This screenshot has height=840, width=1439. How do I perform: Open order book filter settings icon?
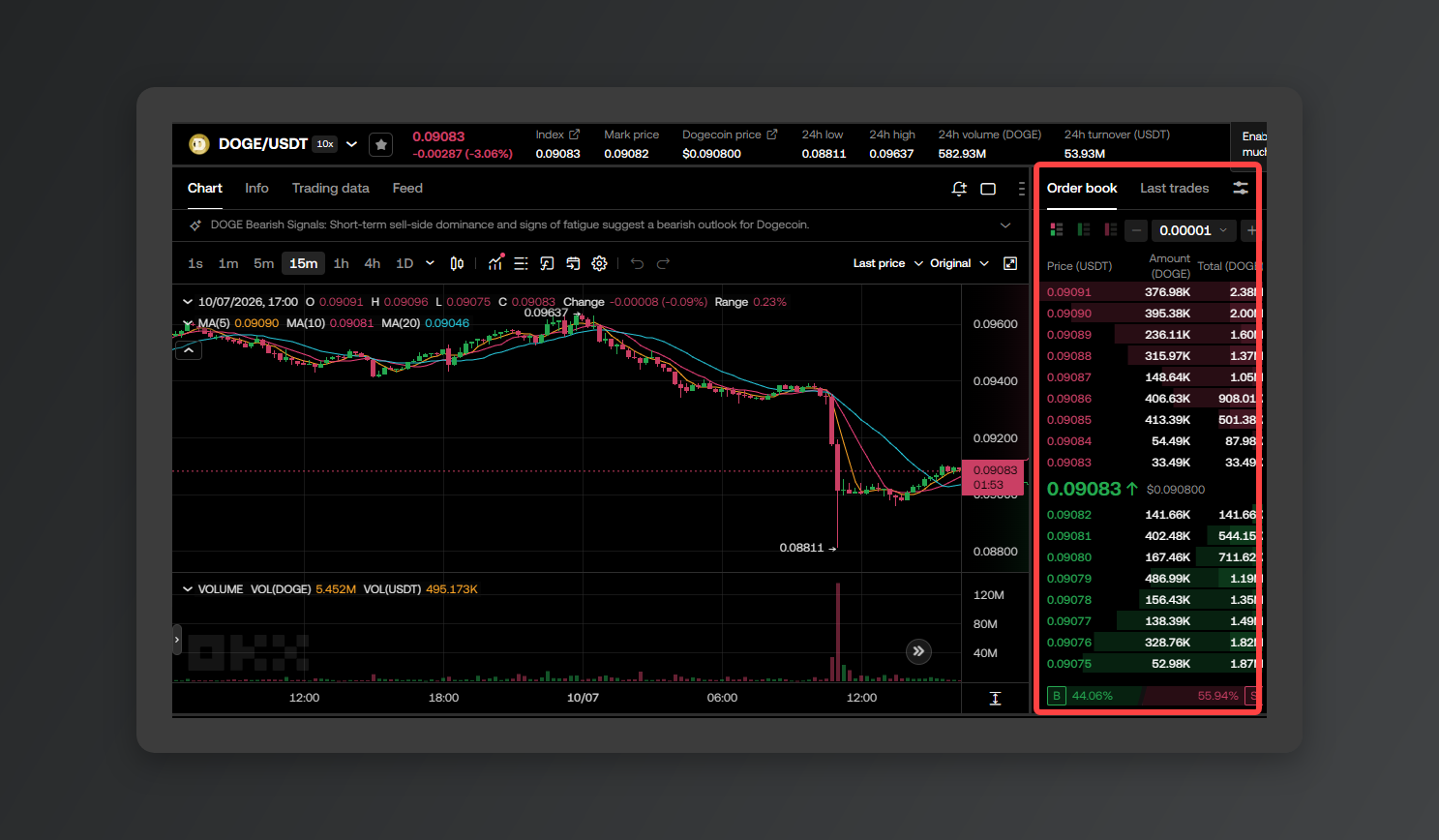(1241, 188)
